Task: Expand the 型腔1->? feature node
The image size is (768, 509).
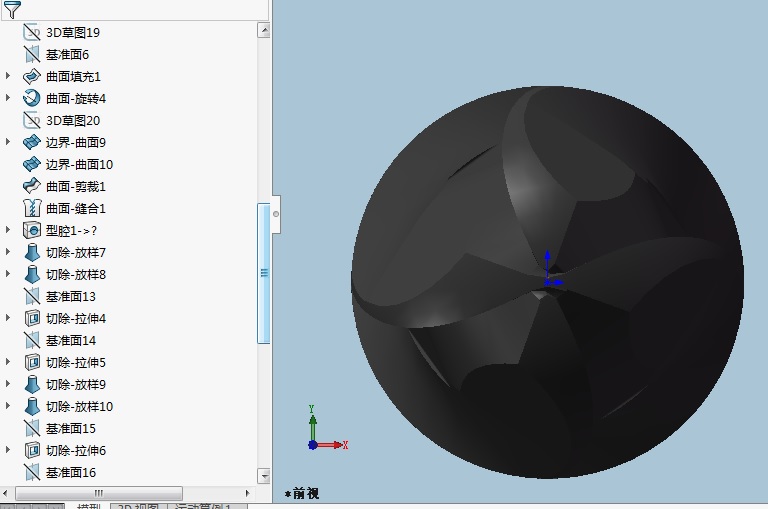Action: (8, 230)
